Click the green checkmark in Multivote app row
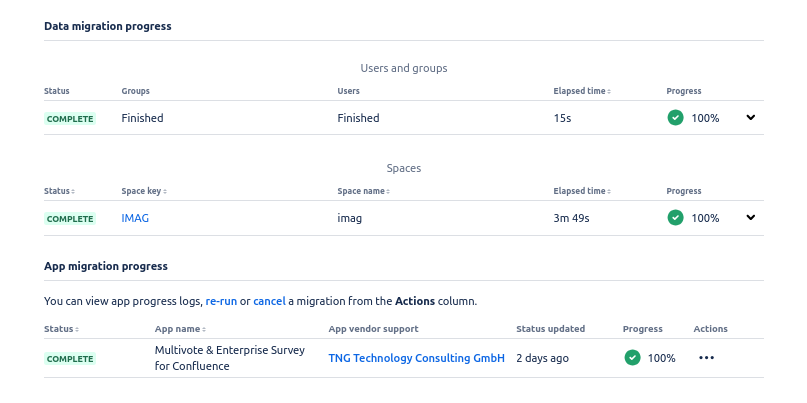Viewport: 807px width, 403px height. [632, 358]
